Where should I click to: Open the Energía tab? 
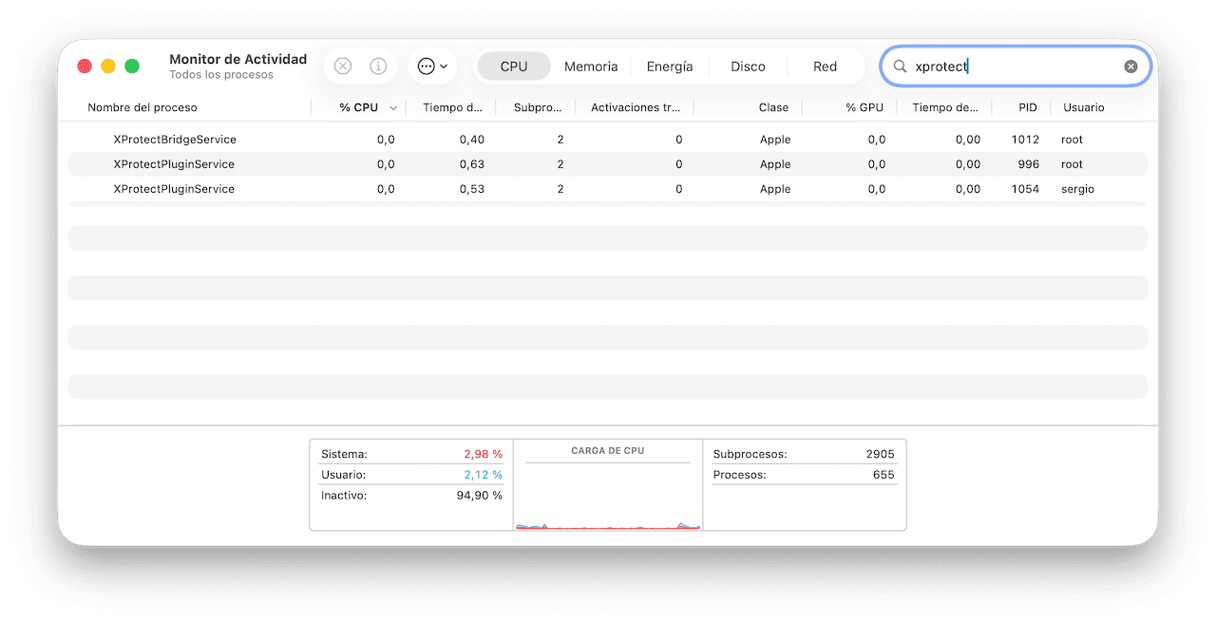click(669, 66)
